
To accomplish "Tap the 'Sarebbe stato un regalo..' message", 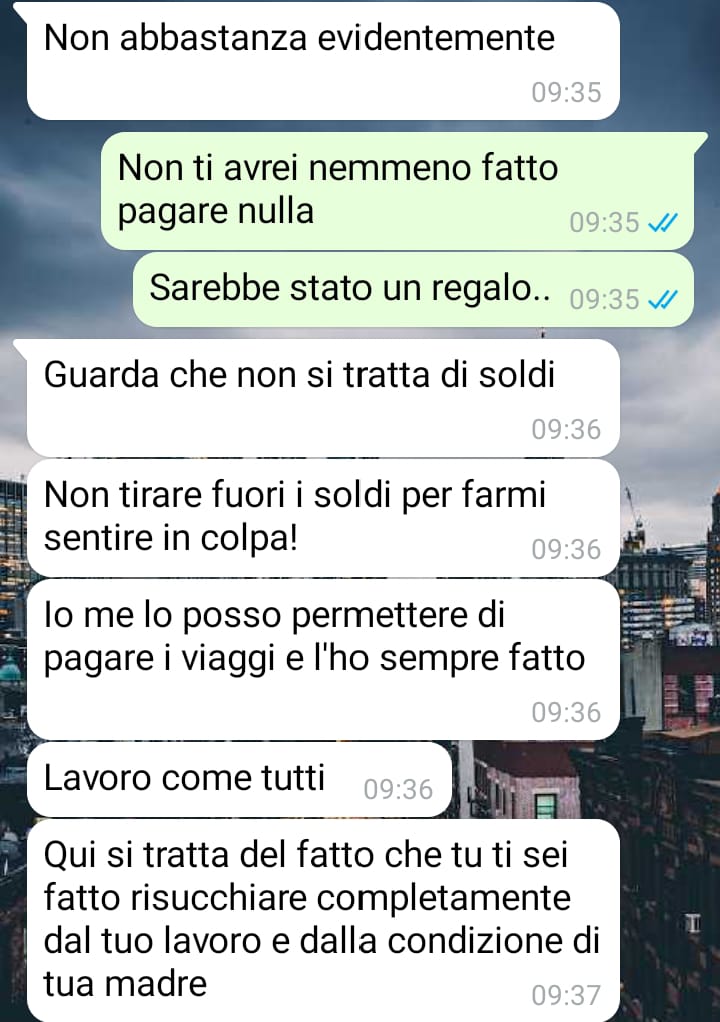I will tap(413, 289).
